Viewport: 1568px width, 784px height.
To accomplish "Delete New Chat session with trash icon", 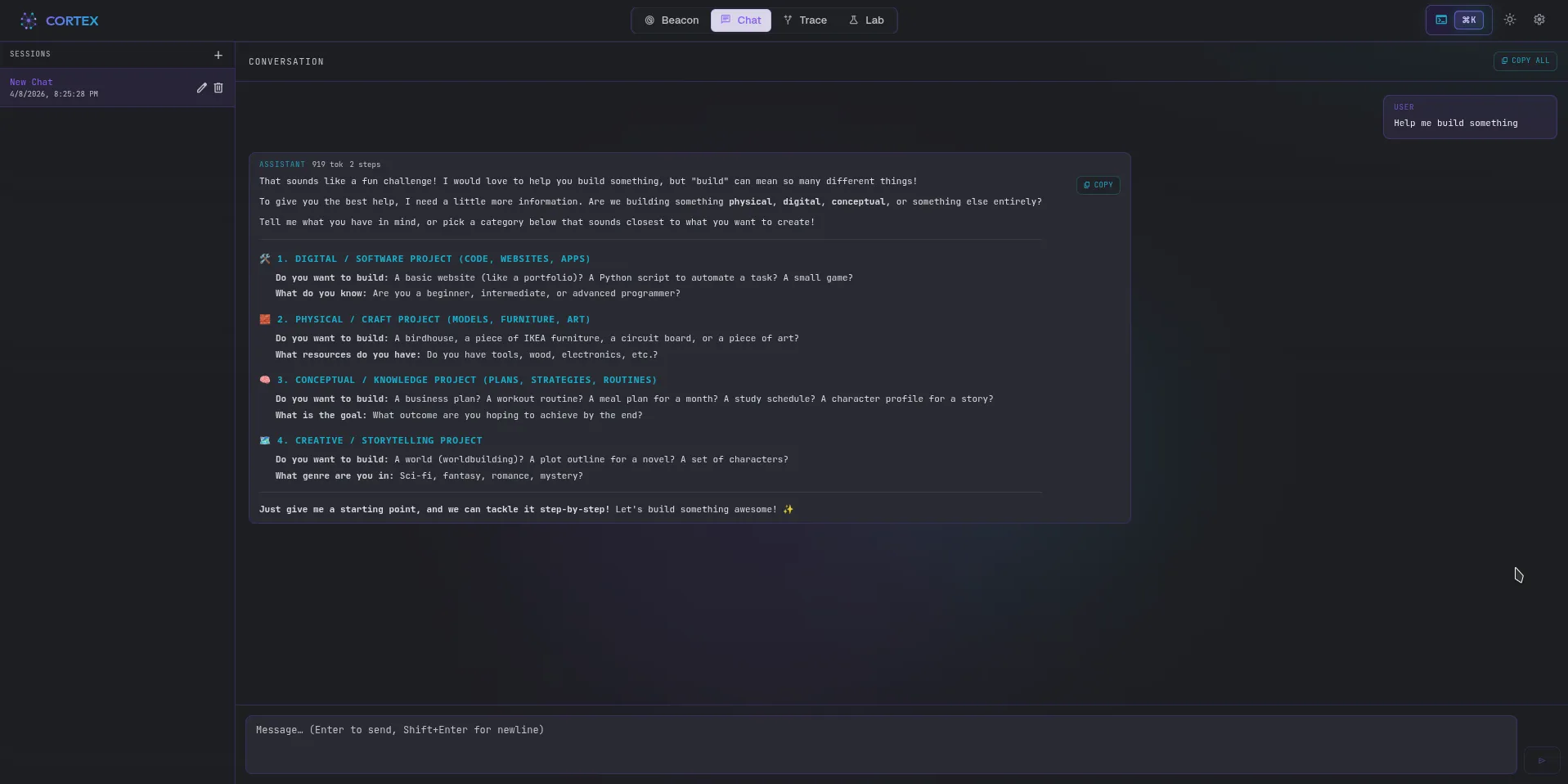I will (218, 88).
